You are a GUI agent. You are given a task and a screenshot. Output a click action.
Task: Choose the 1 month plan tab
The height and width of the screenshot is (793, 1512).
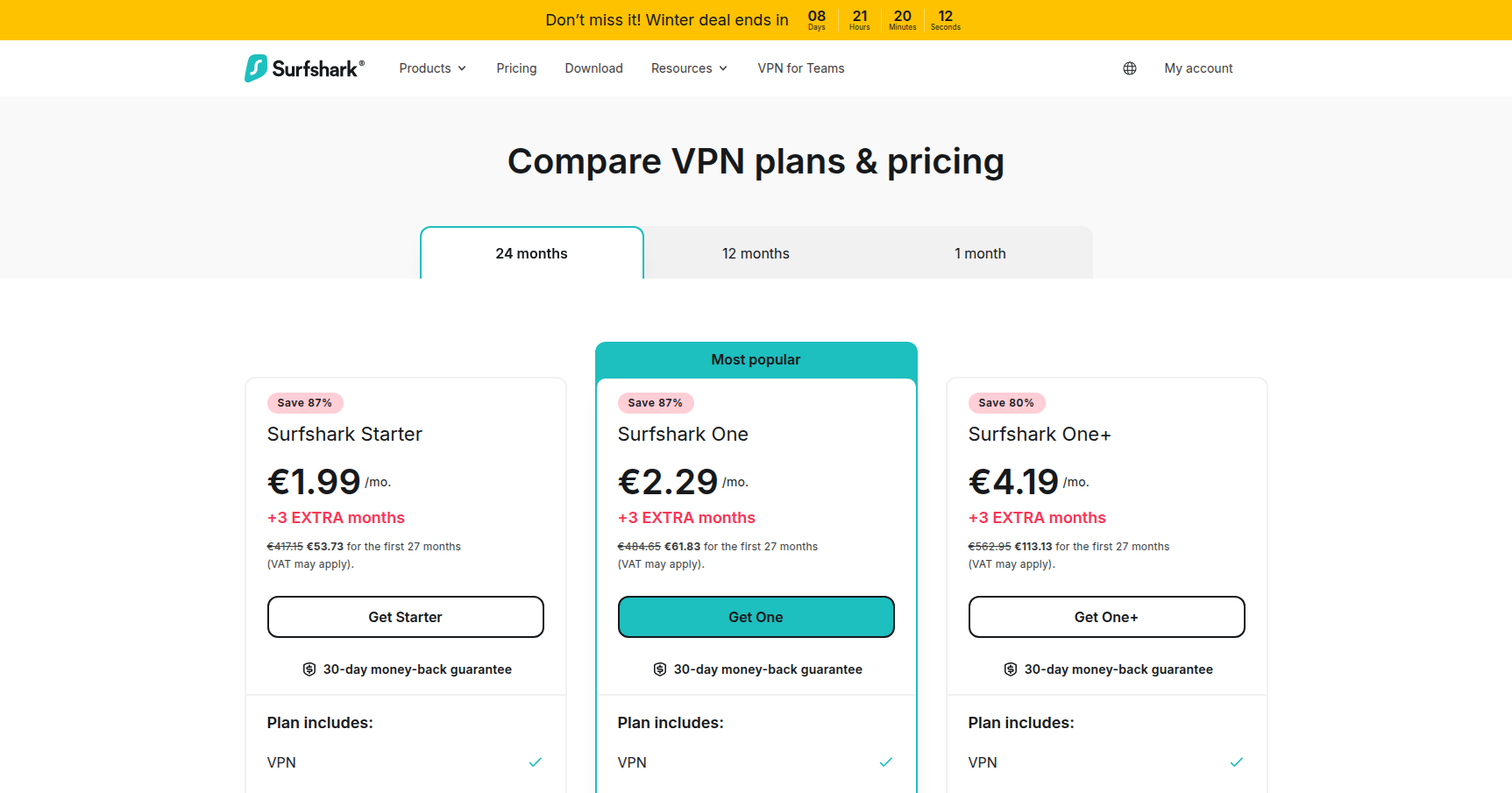[980, 253]
